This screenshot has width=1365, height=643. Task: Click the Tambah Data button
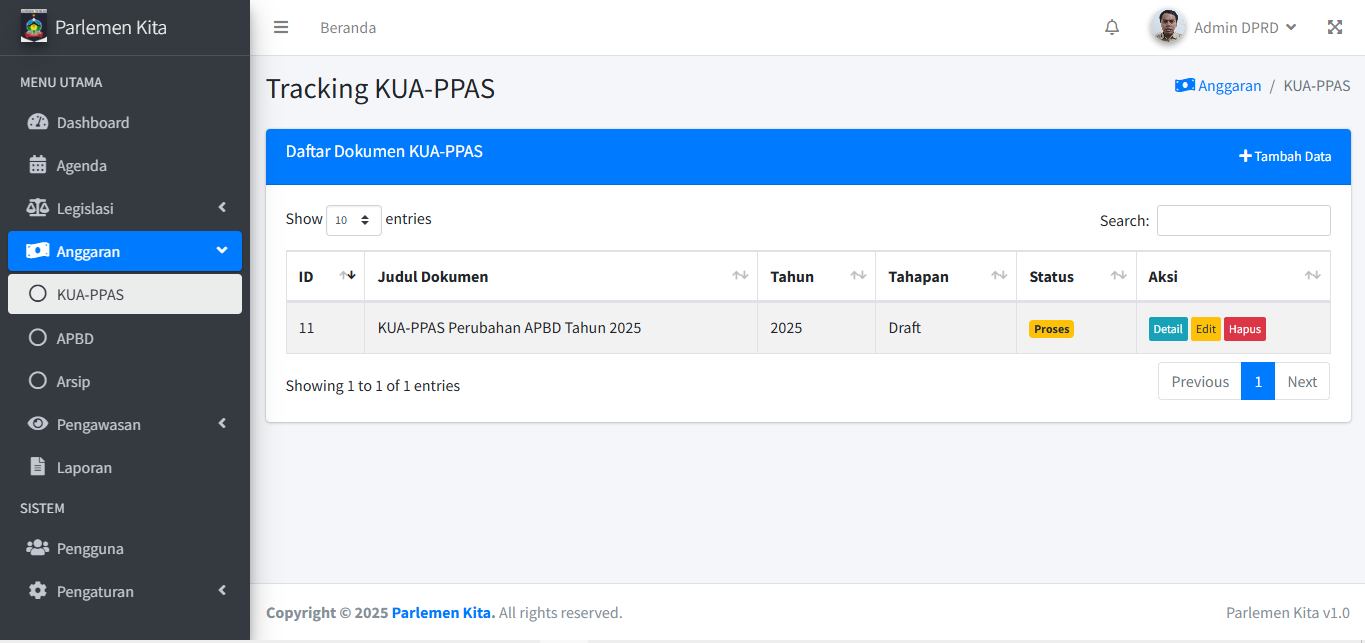pyautogui.click(x=1285, y=156)
